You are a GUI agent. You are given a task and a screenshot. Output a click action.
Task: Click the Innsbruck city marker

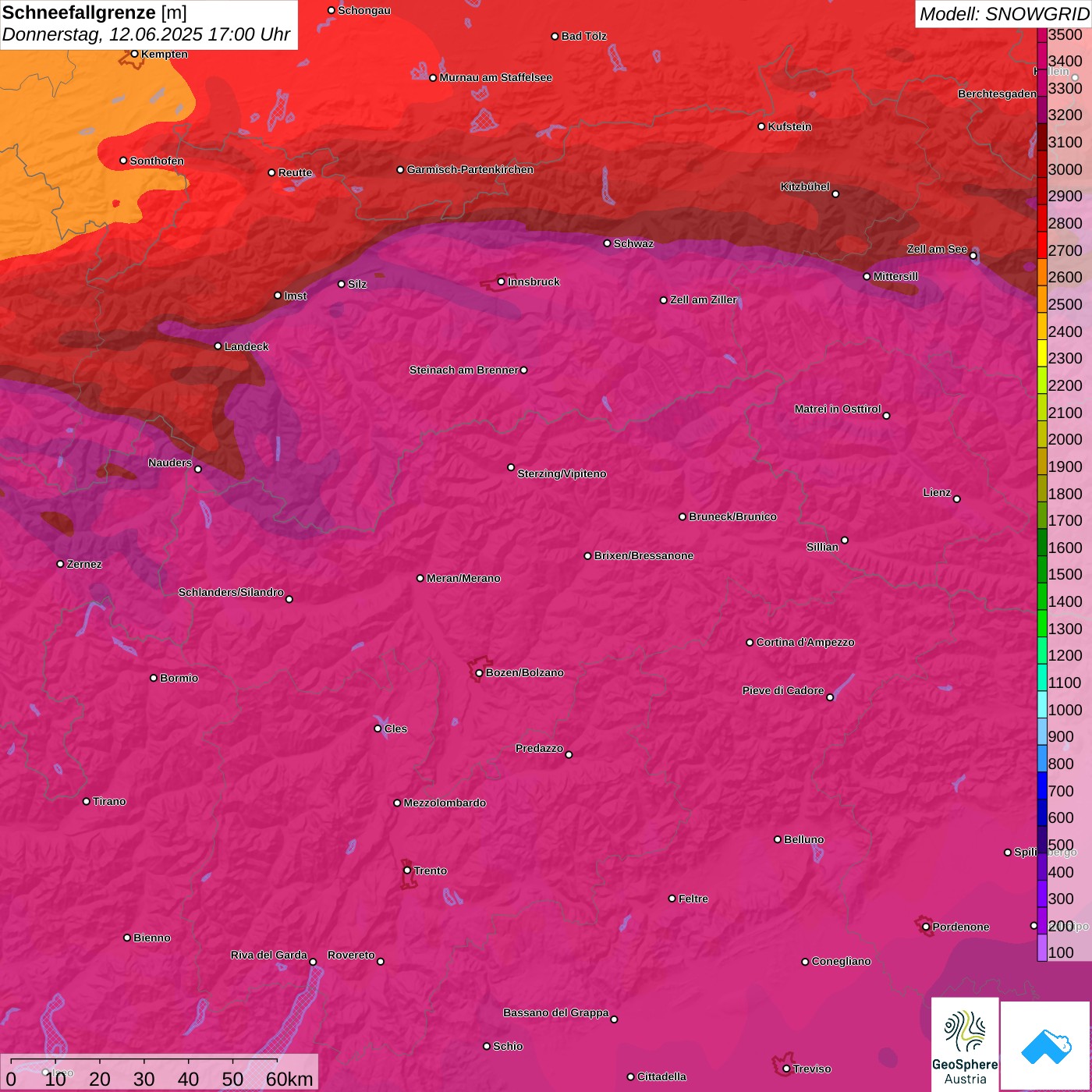(501, 282)
